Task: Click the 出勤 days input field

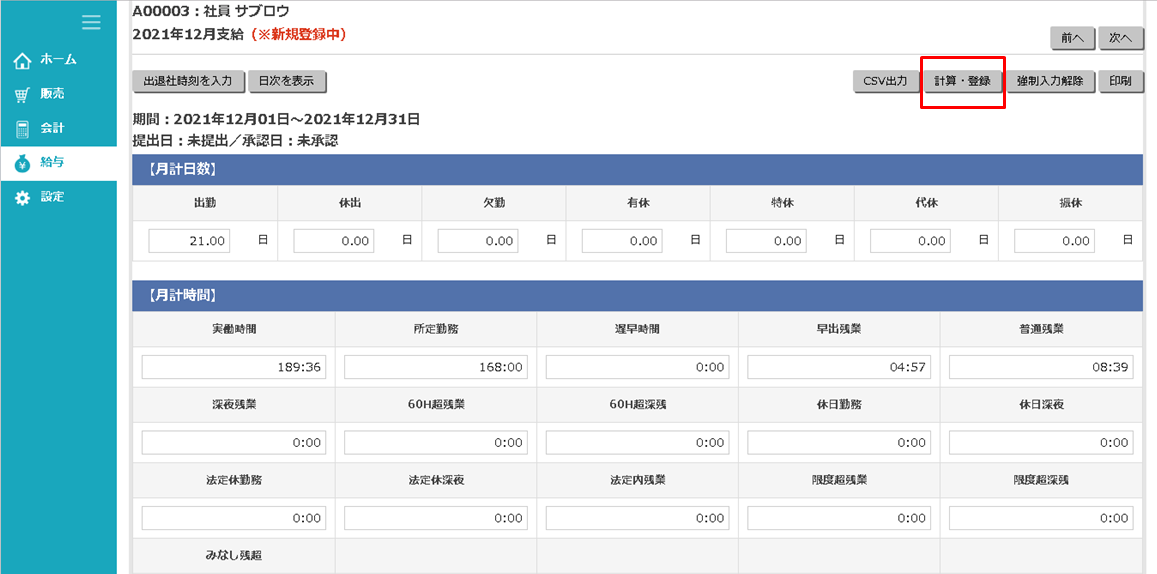Action: [x=189, y=241]
